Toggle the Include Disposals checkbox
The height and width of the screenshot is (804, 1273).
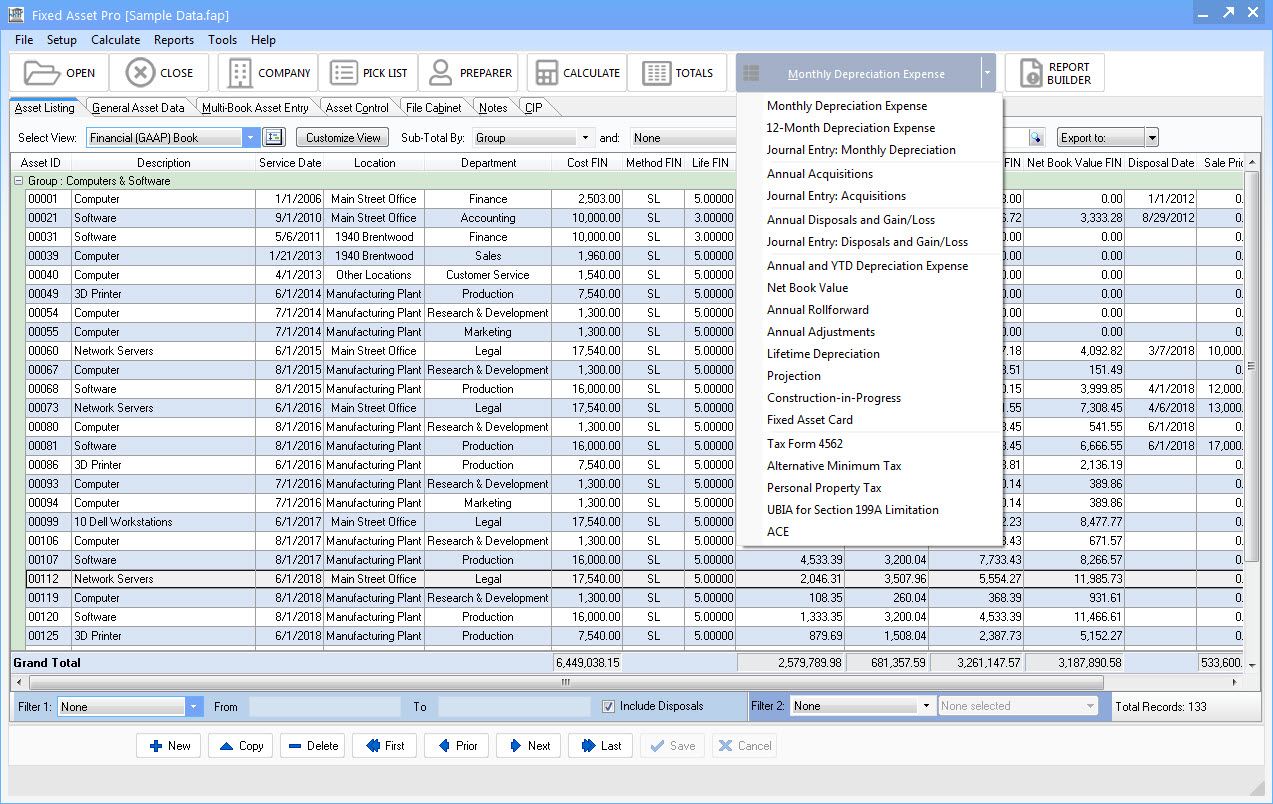point(608,706)
